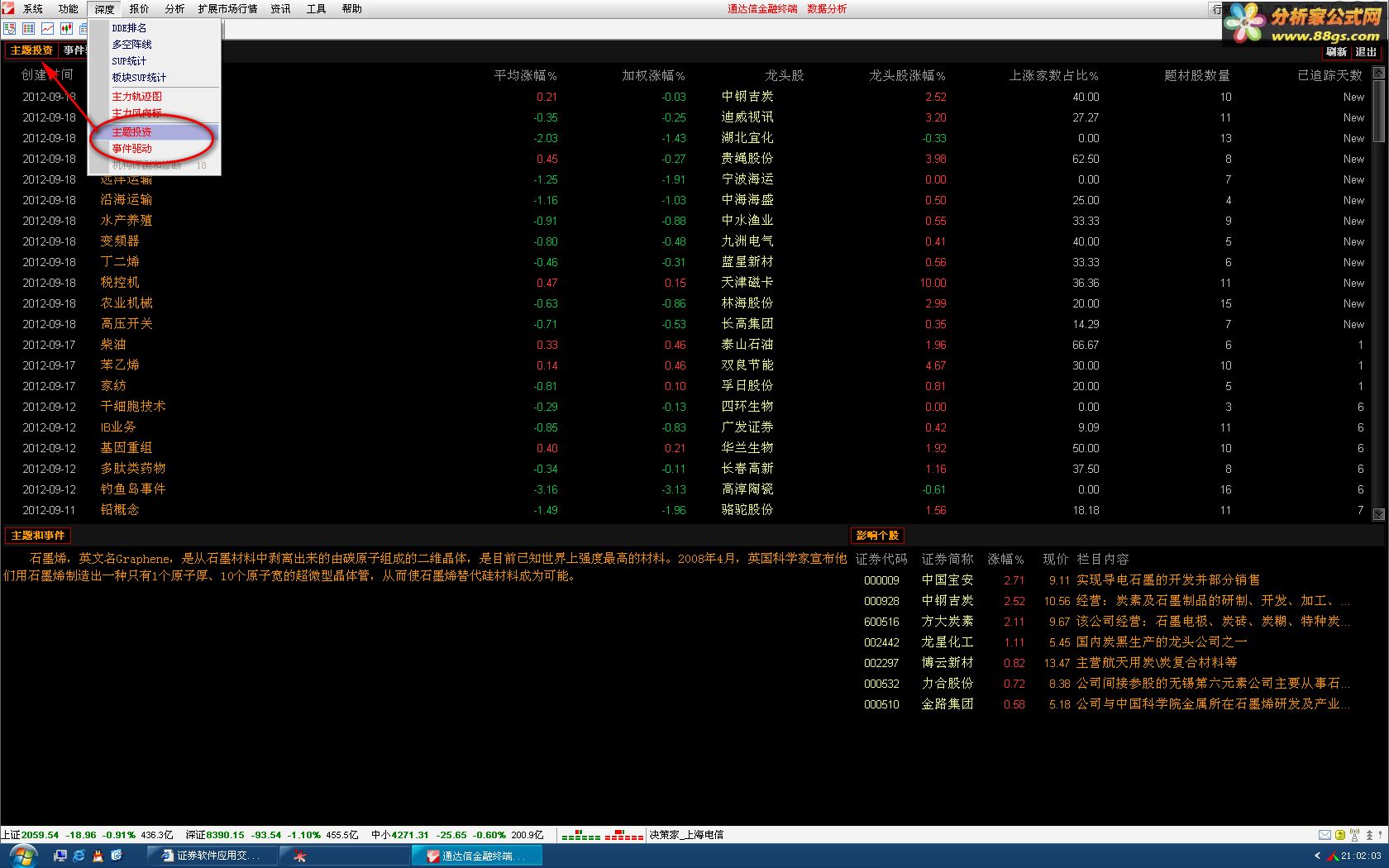This screenshot has height=868, width=1389.
Task: Open the first toolbar icon with checkmark list
Action: point(10,28)
